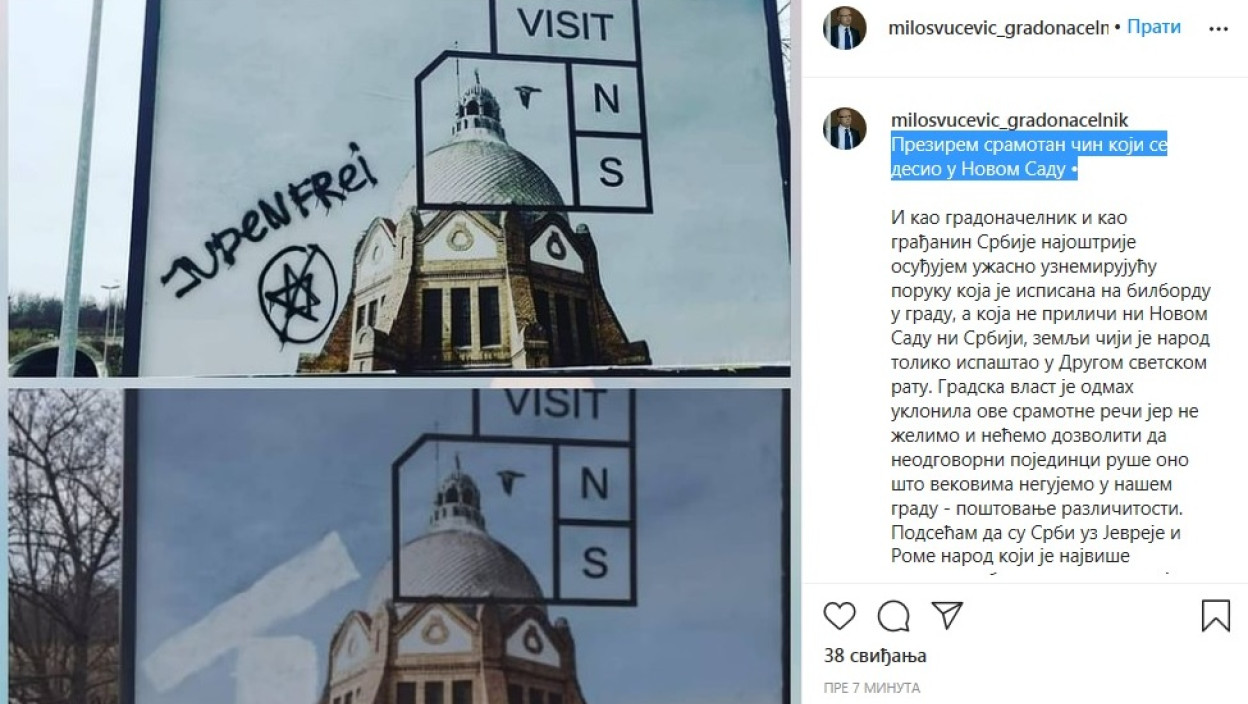The image size is (1248, 704).
Task: Open the header profile avatar picture
Action: (845, 28)
